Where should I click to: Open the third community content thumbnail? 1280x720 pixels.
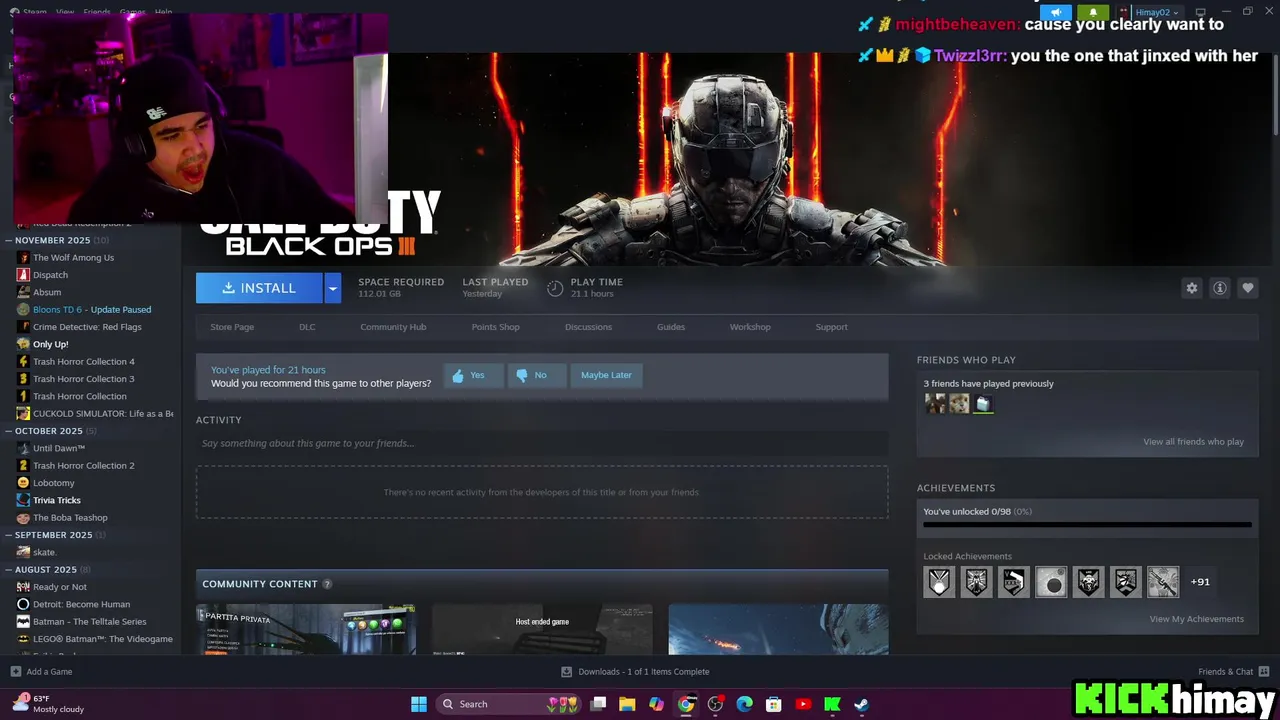[778, 629]
